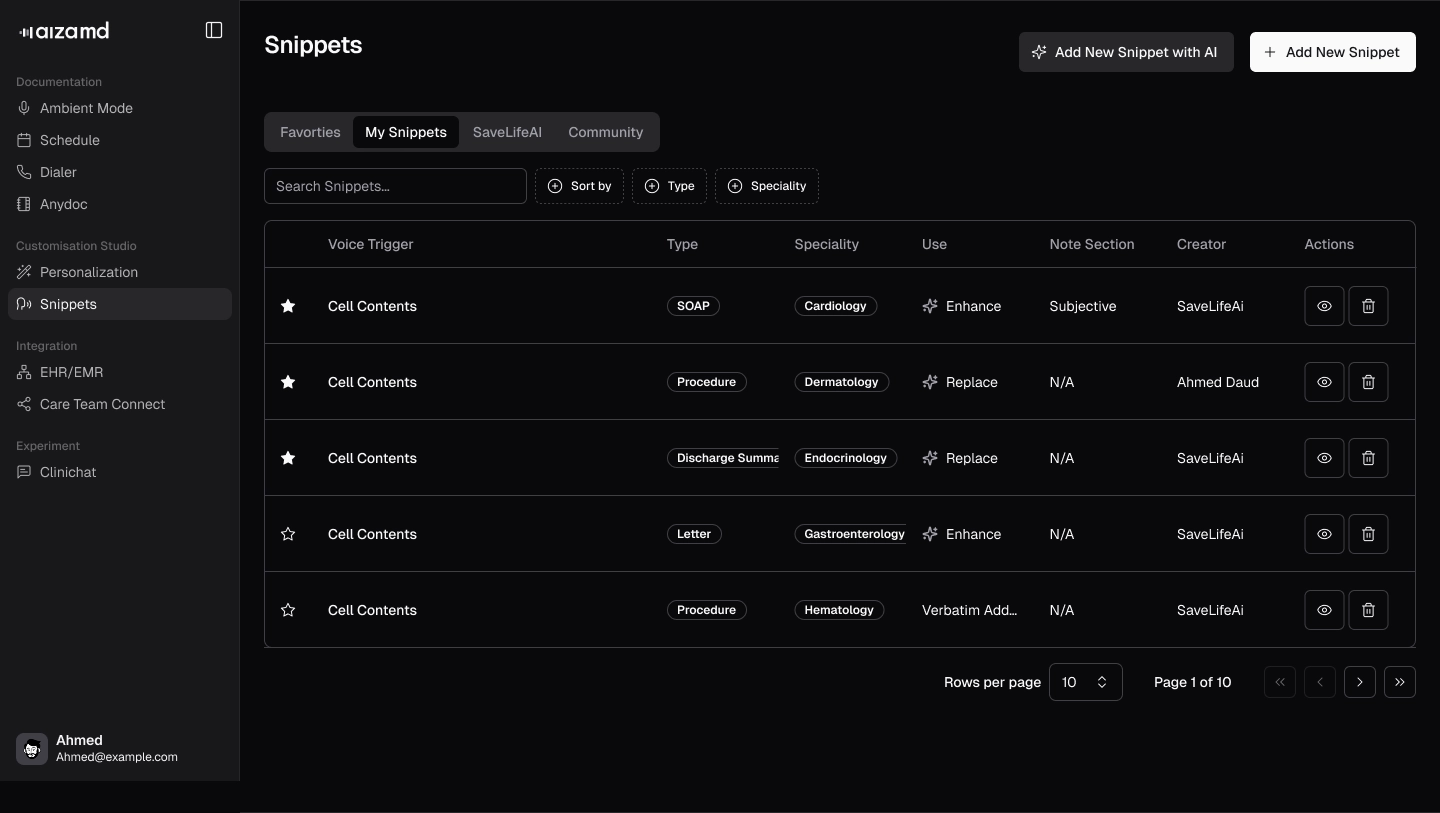View the Gastroenterology snippet with eye icon
Image resolution: width=1440 pixels, height=813 pixels.
tap(1324, 534)
